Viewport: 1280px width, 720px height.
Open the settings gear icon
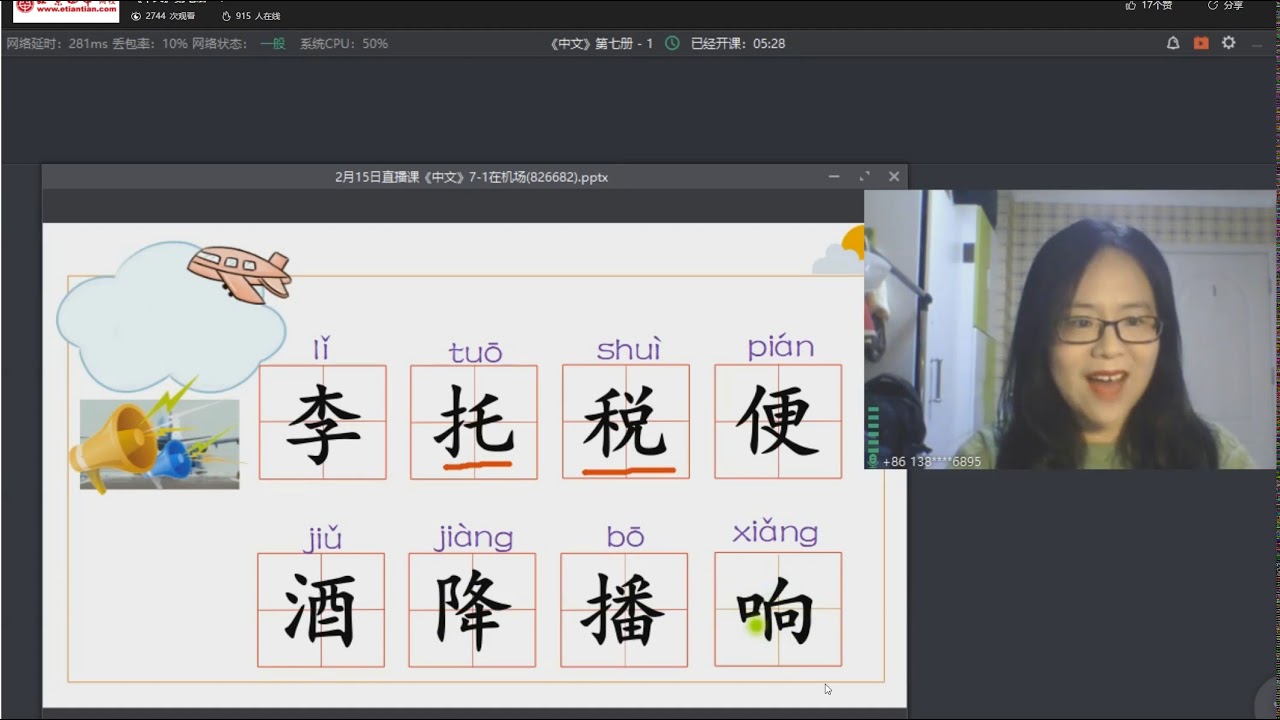point(1229,43)
